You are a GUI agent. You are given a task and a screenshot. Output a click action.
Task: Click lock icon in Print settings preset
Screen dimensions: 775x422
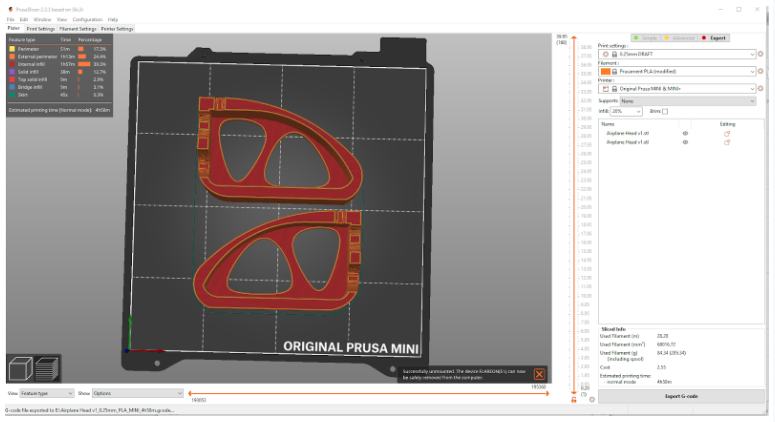point(614,54)
